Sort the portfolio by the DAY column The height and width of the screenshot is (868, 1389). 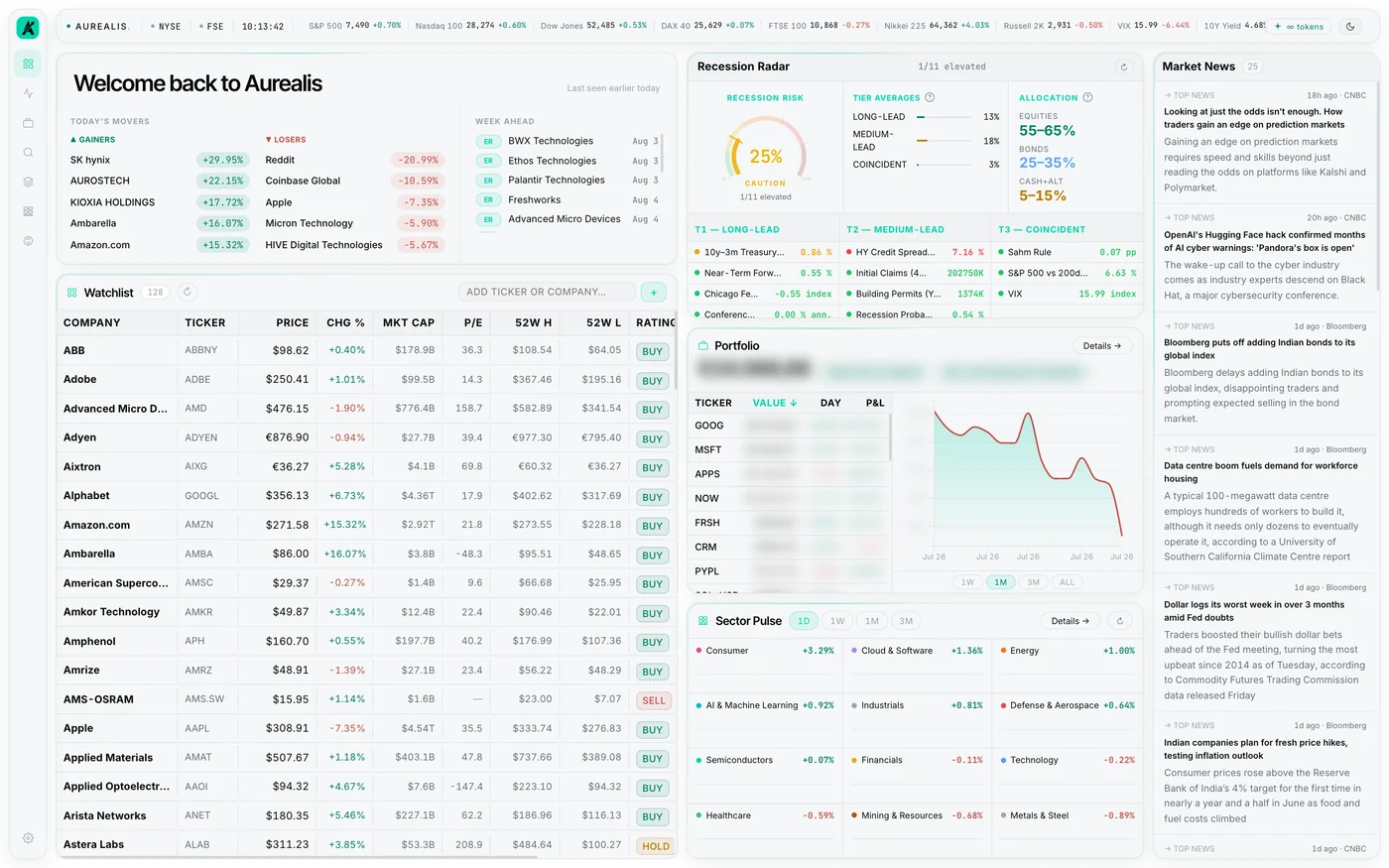(x=830, y=403)
